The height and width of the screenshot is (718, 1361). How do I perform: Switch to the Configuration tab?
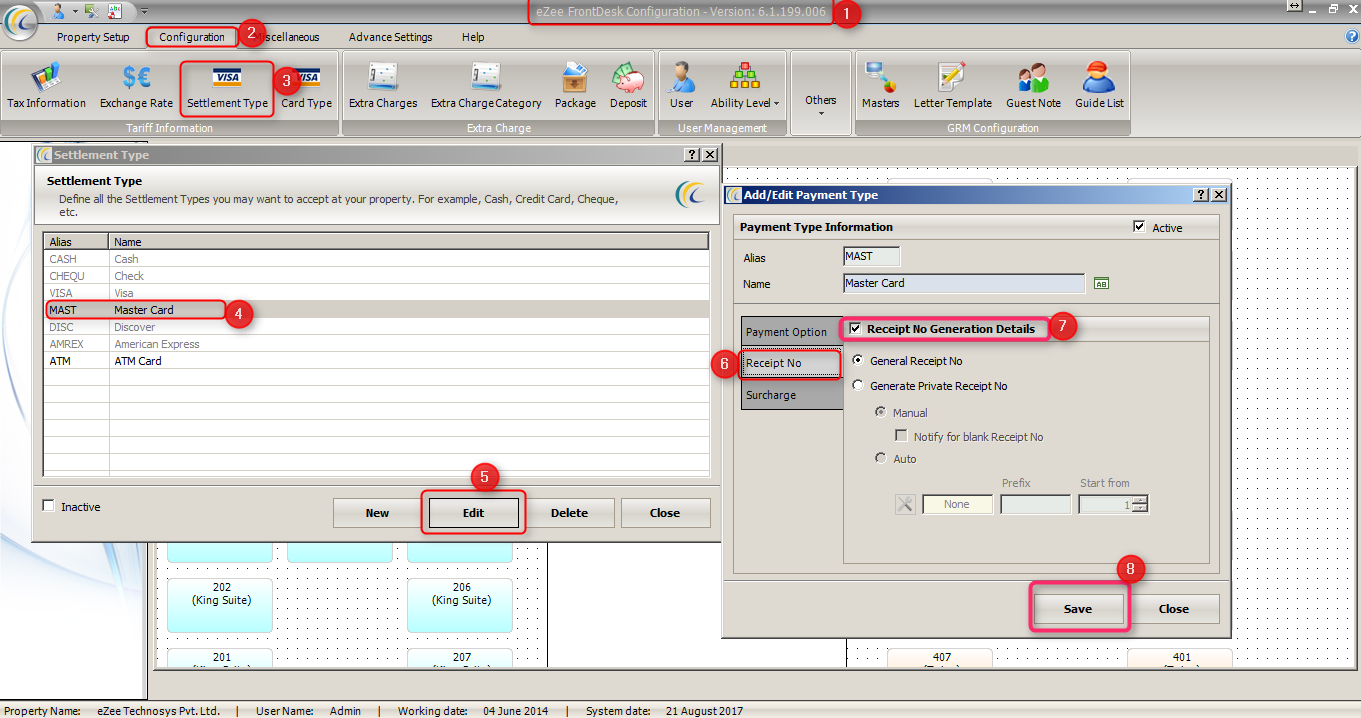tap(192, 37)
